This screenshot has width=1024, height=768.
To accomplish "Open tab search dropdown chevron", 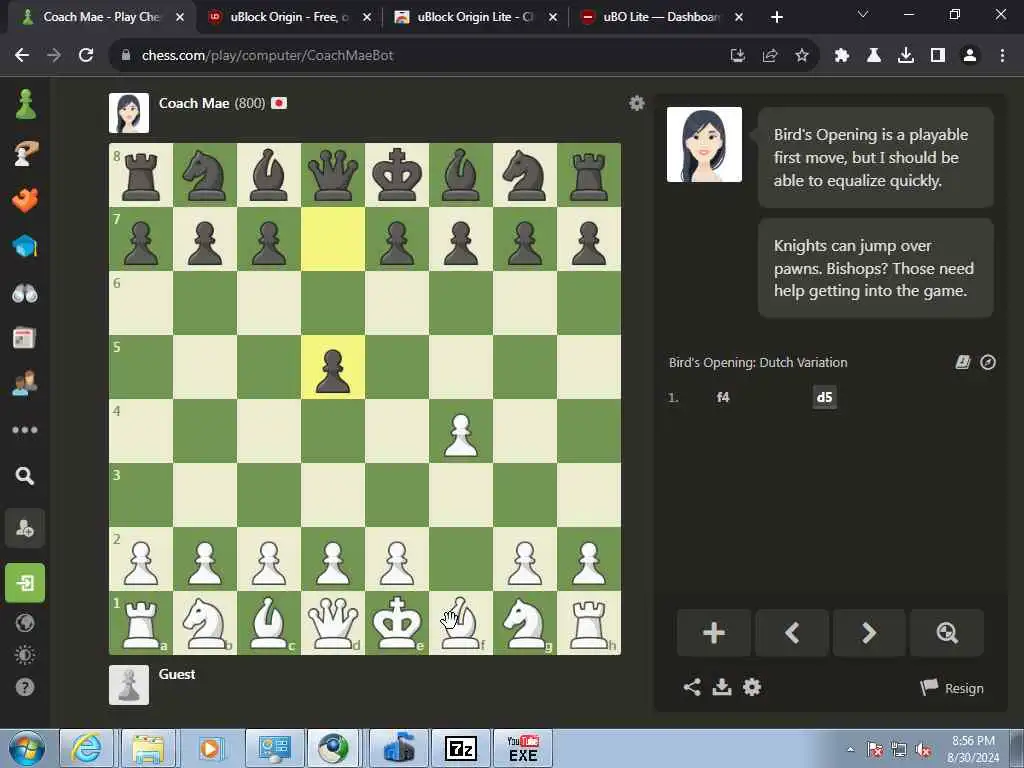I will (x=863, y=14).
